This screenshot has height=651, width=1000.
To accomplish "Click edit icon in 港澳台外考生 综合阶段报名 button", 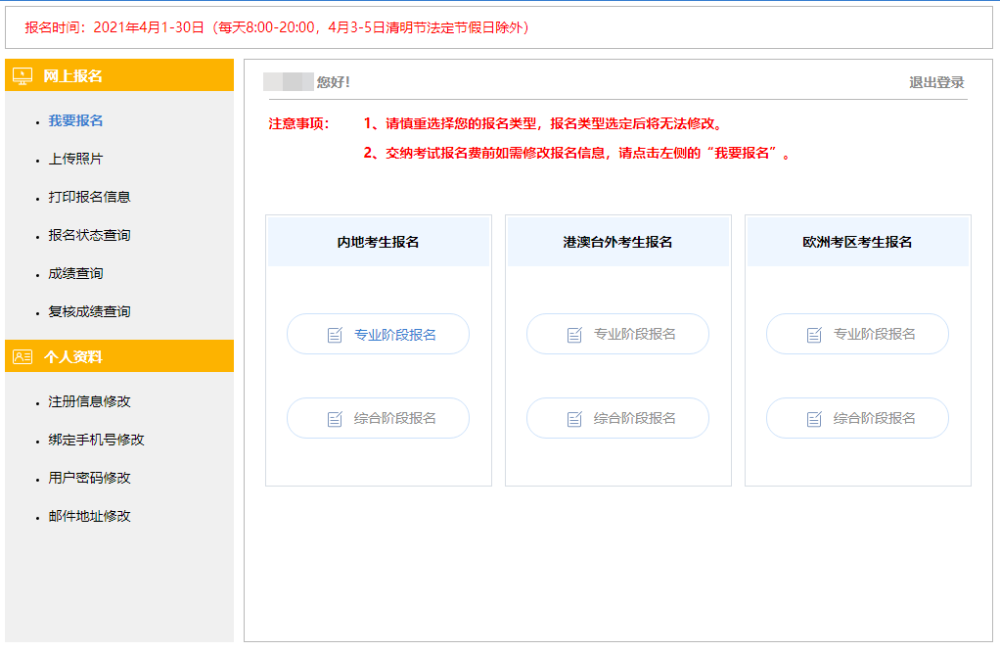I will [x=575, y=419].
